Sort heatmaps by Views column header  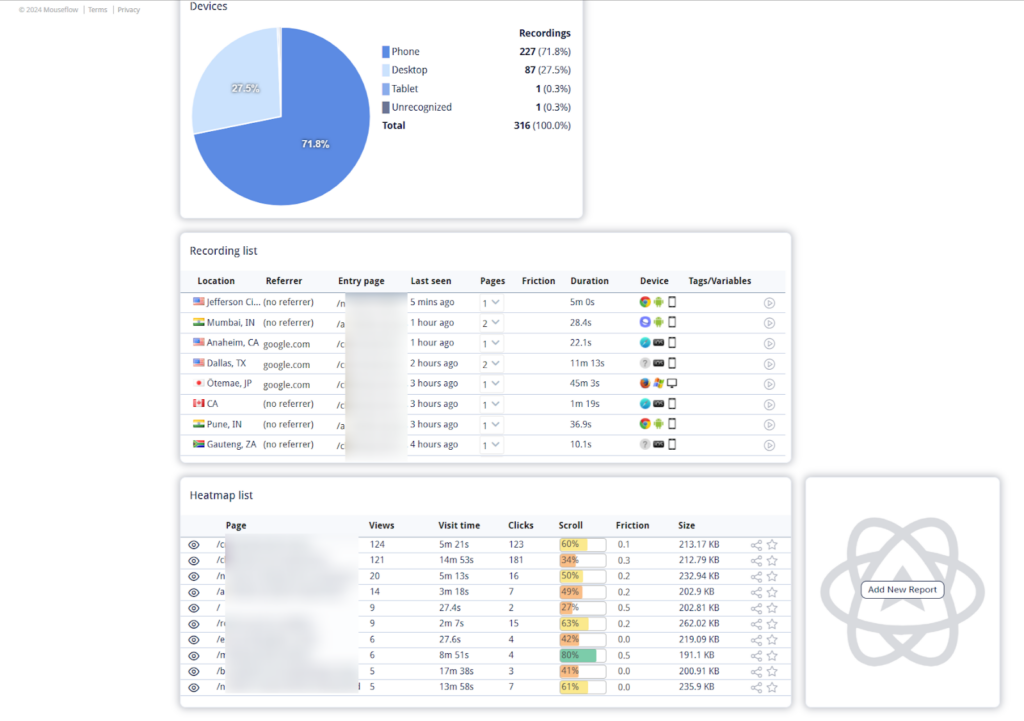coord(381,525)
